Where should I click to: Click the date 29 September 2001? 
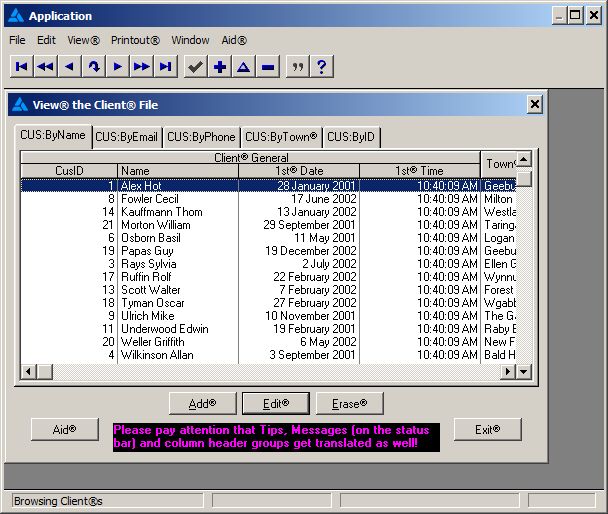coord(309,225)
